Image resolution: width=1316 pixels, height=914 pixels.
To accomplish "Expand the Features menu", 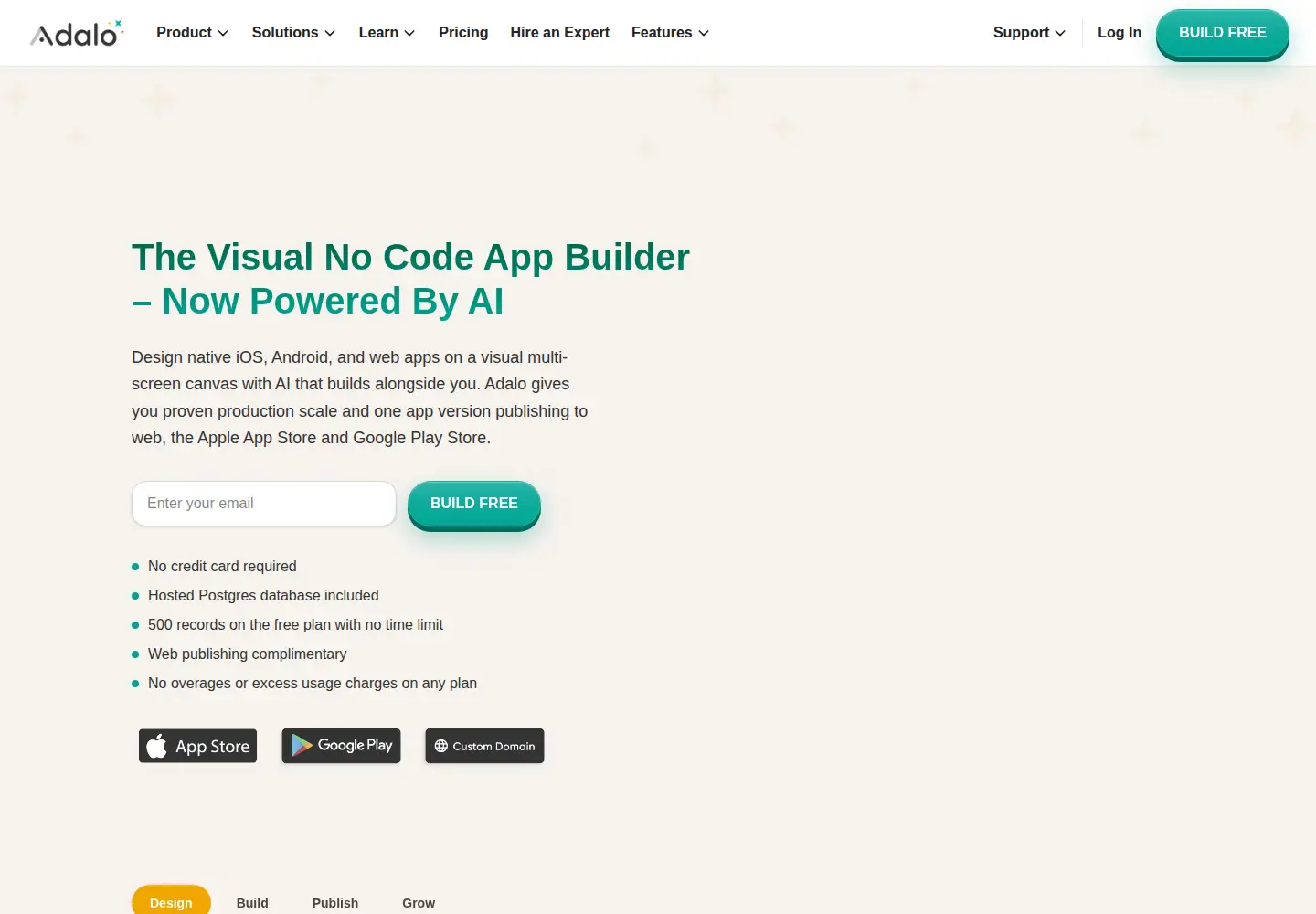I will point(670,33).
